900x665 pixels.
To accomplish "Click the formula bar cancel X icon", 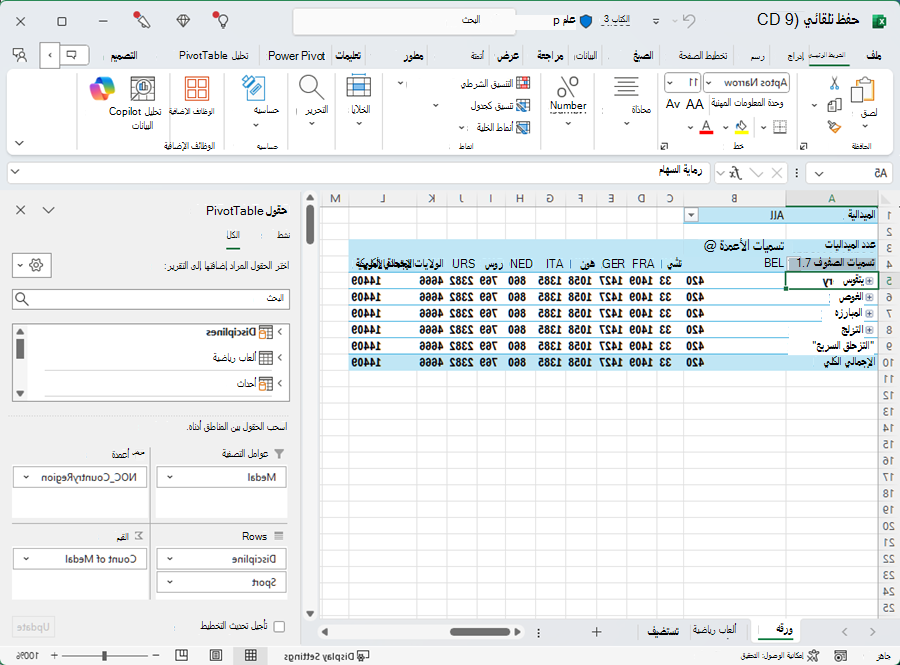I will tap(777, 173).
